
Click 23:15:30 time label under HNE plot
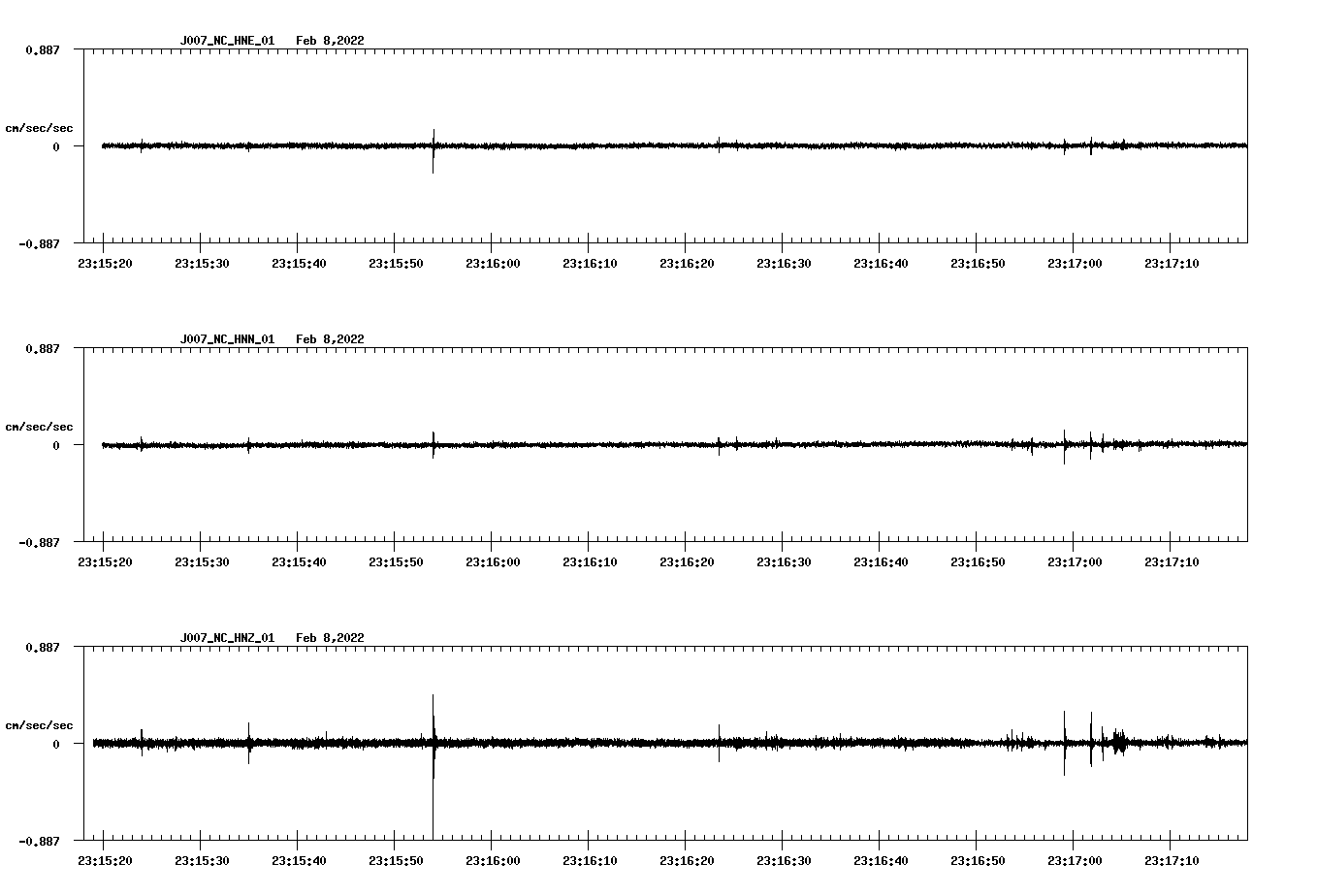pyautogui.click(x=202, y=264)
